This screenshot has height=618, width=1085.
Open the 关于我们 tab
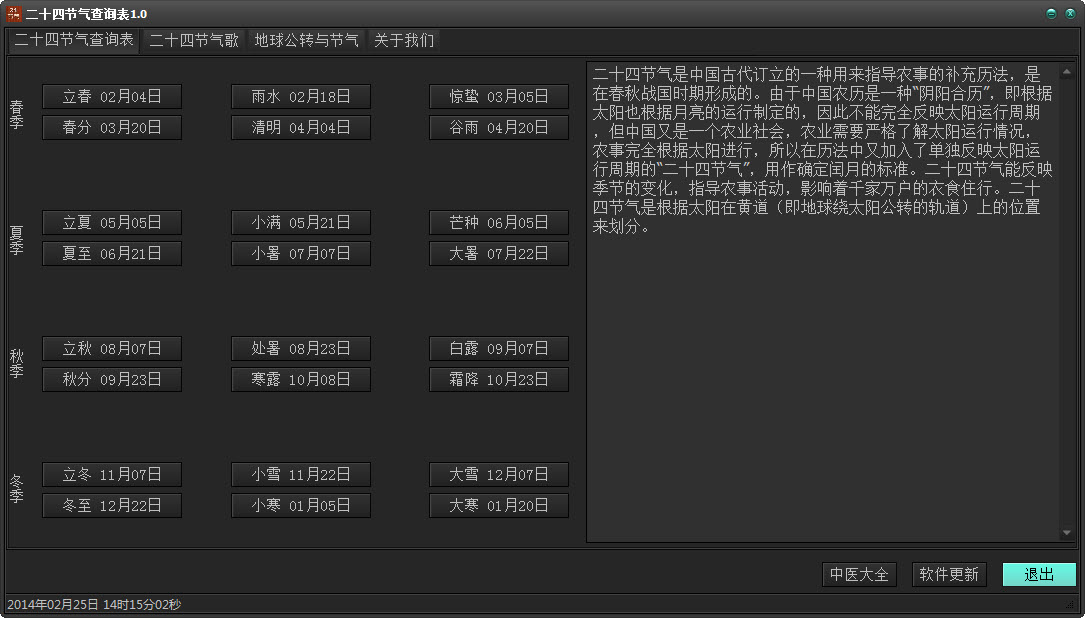tap(403, 40)
